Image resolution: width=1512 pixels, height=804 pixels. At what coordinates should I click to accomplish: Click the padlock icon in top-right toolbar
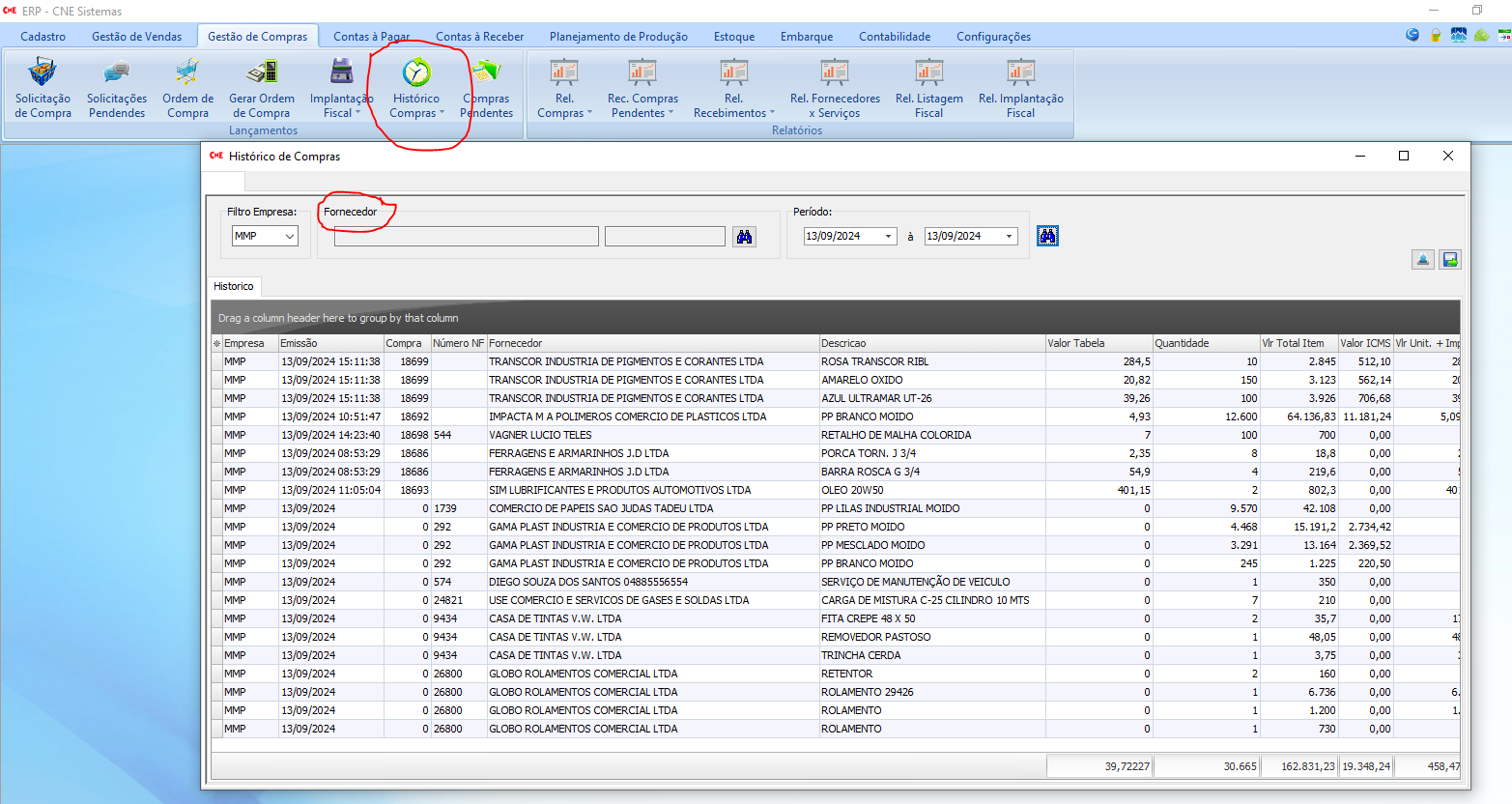[1436, 36]
